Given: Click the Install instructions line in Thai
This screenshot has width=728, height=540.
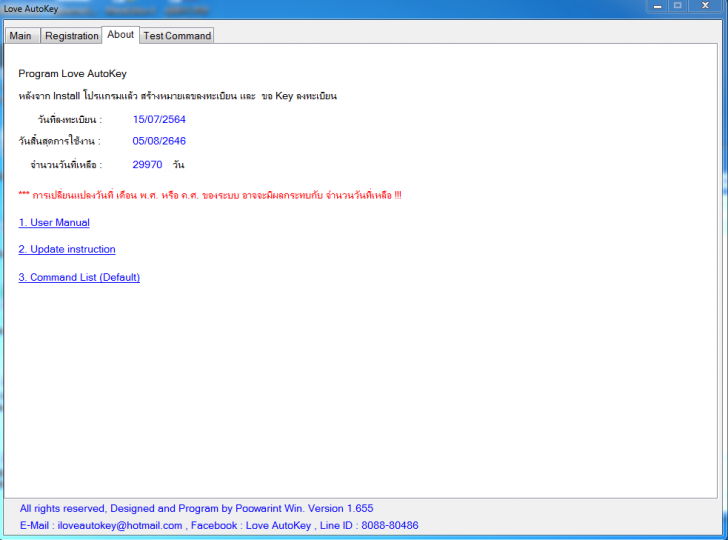Looking at the screenshot, I should click(177, 96).
